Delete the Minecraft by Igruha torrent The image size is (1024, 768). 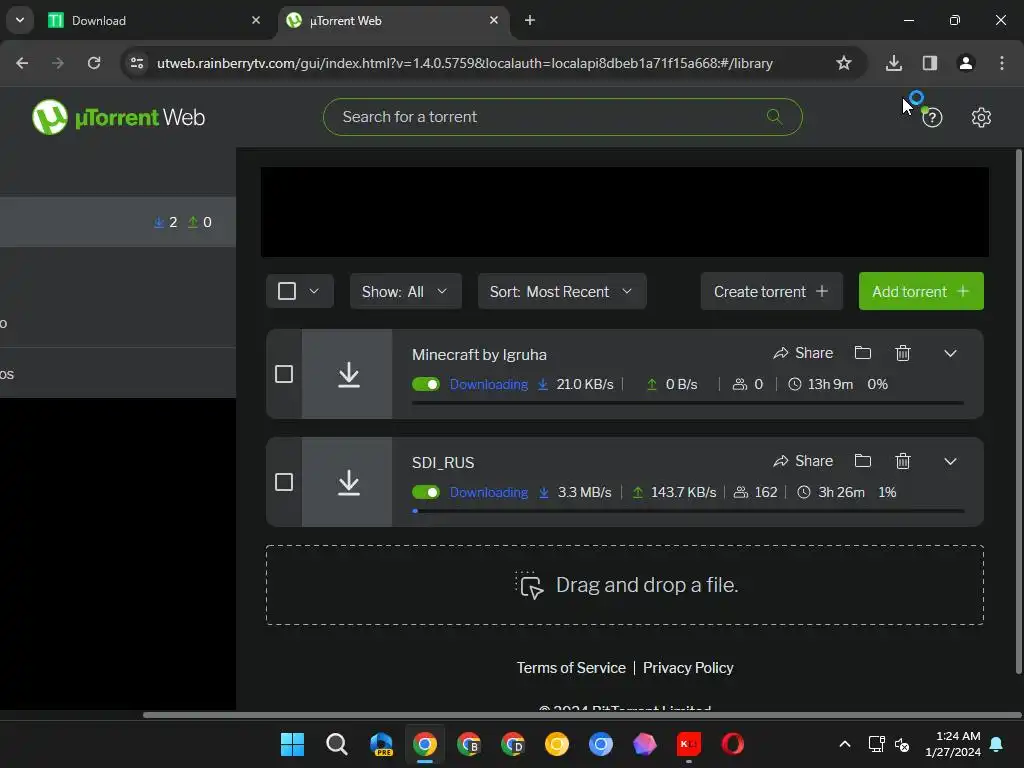pyautogui.click(x=903, y=353)
